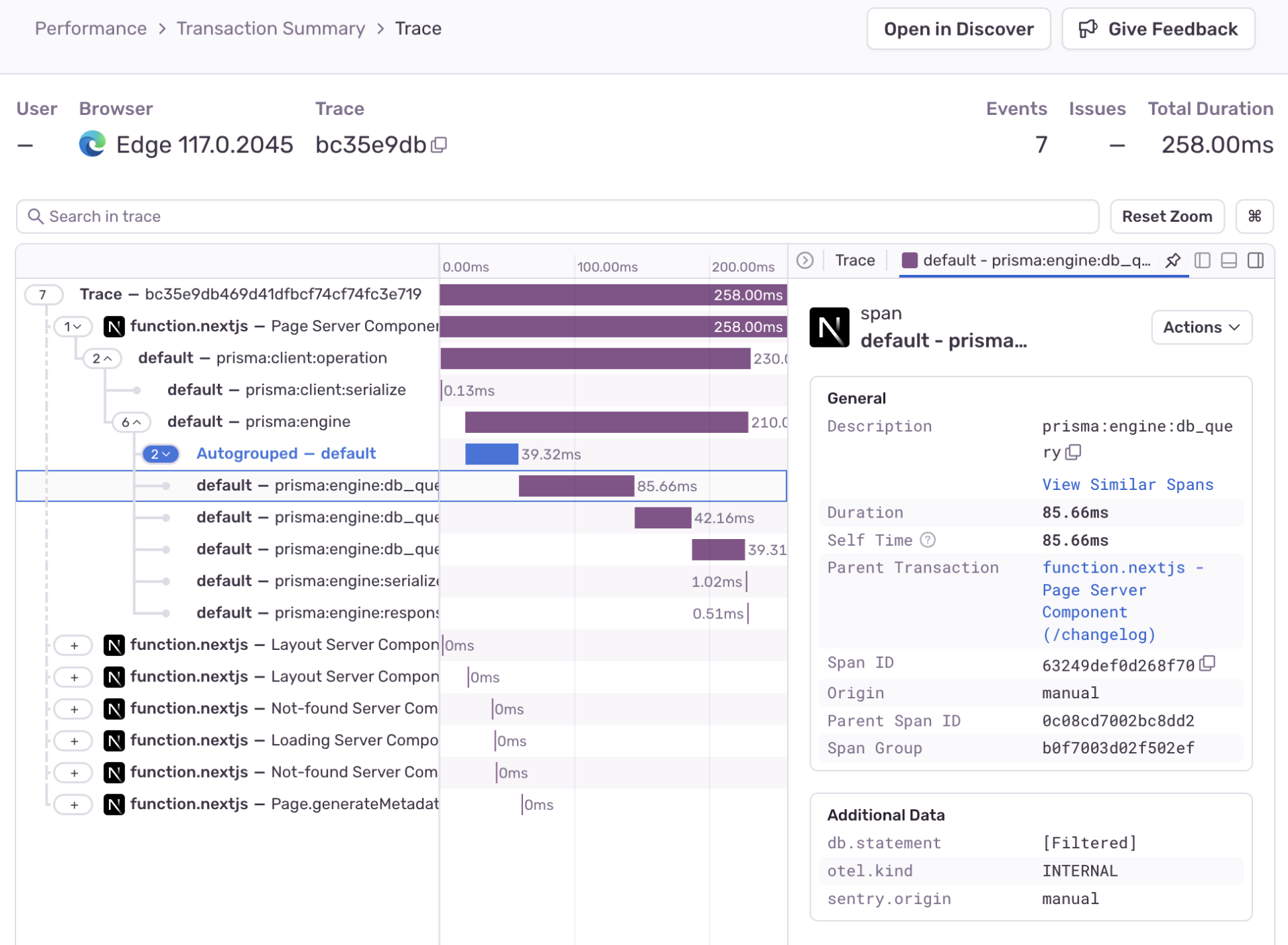Open the Actions dropdown menu
Viewport: 1288px width, 945px height.
[x=1201, y=327]
